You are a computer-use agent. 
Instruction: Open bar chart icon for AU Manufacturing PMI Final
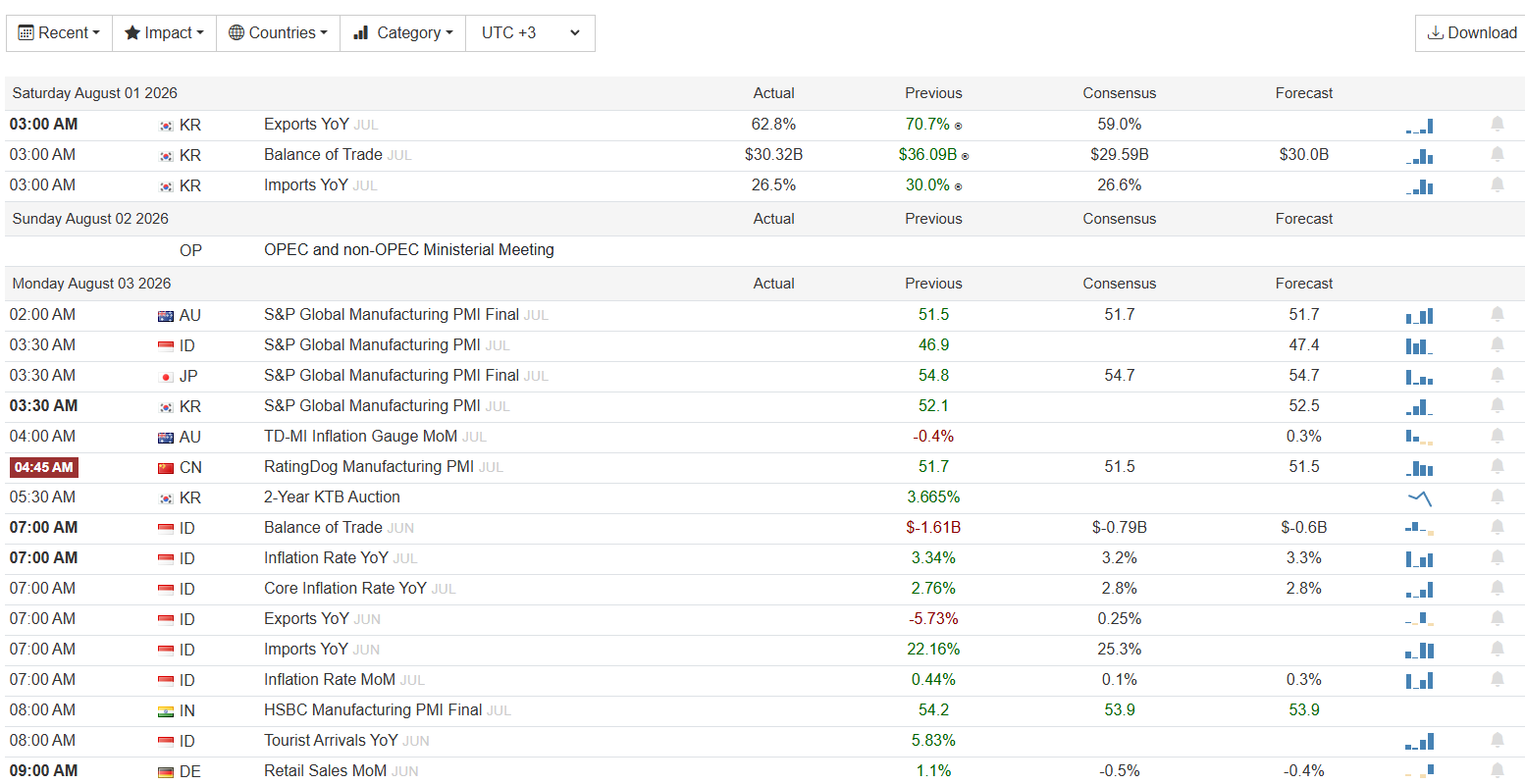(x=1419, y=315)
